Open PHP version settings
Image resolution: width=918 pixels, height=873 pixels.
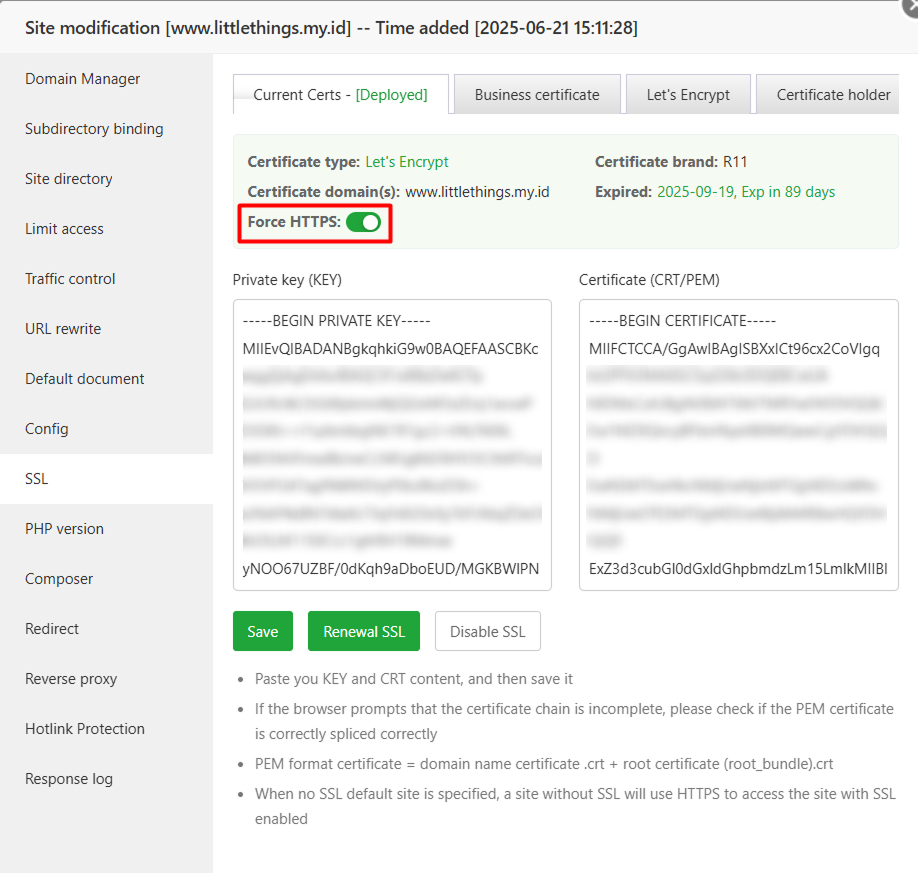point(65,528)
